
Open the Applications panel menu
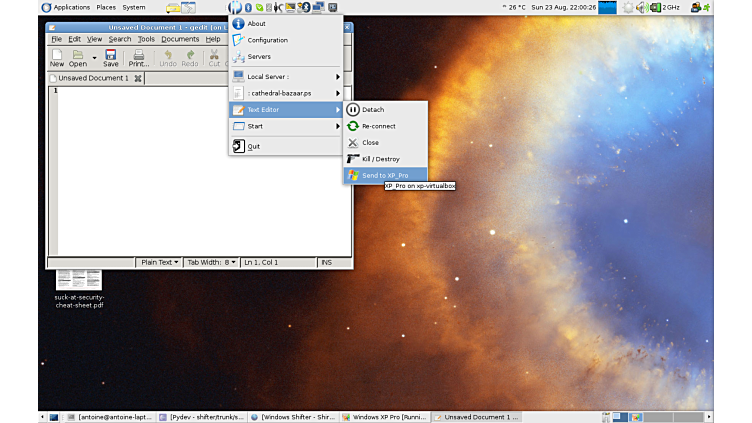click(x=71, y=7)
